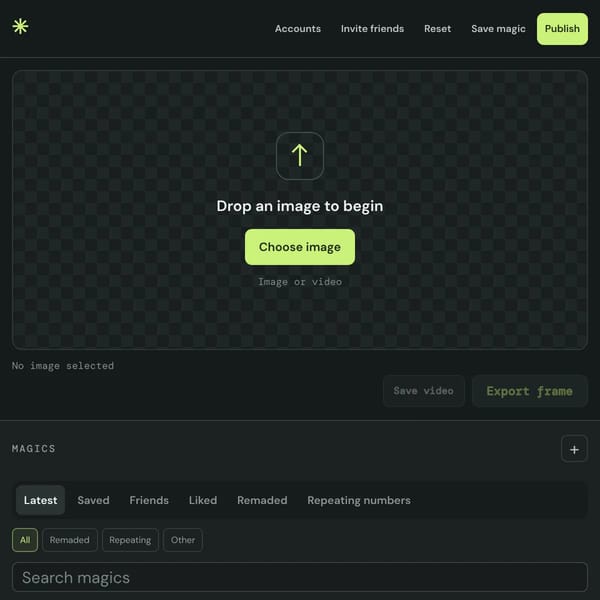Click the Save video button
This screenshot has width=600, height=600.
[x=424, y=391]
